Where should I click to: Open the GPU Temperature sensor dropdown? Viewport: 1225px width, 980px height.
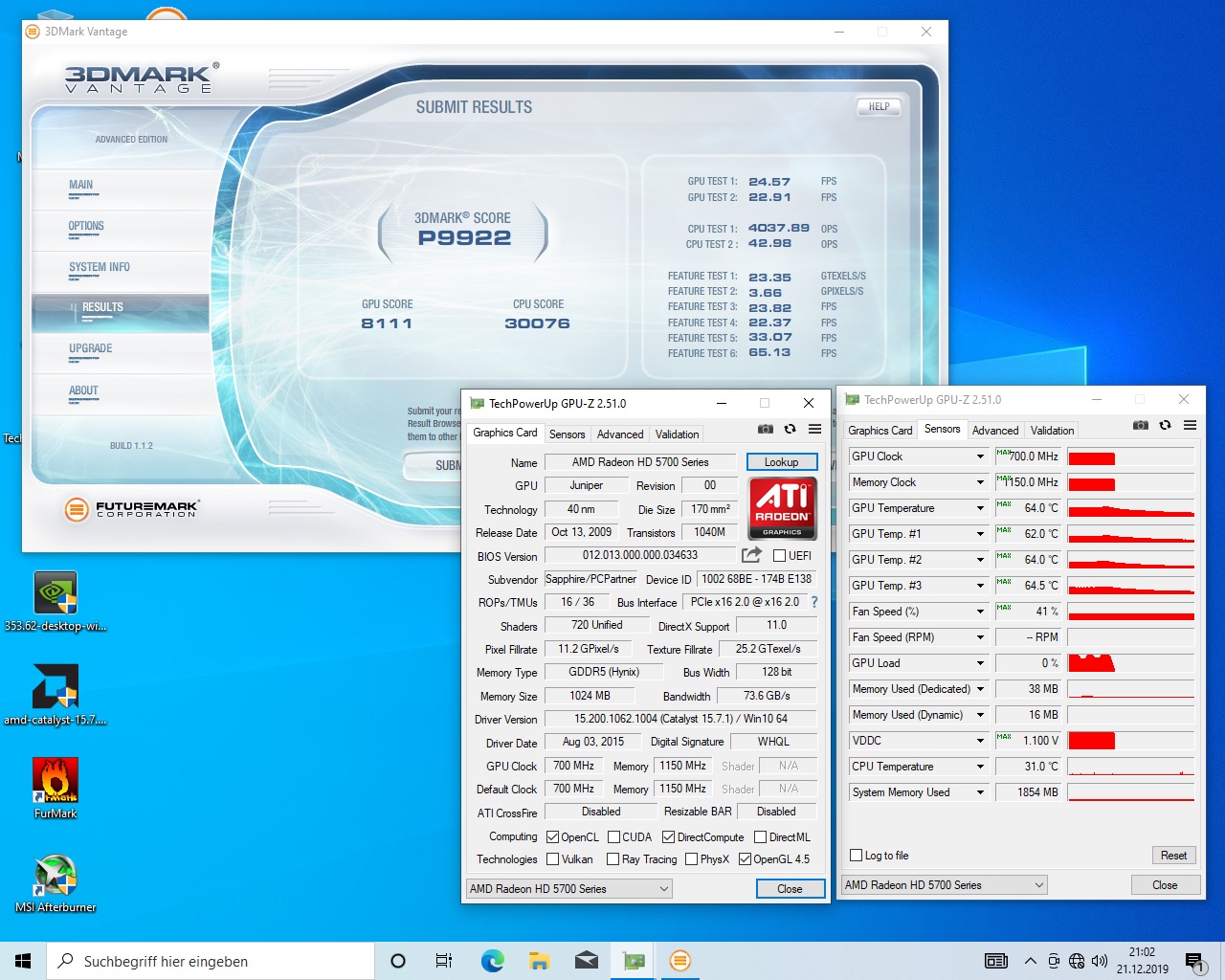[980, 508]
